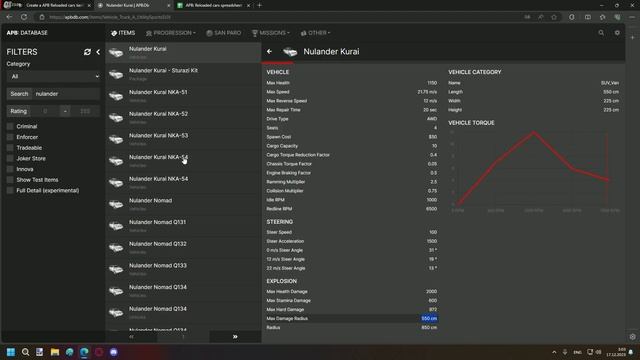The height and width of the screenshot is (360, 640).
Task: Click the Drive Type value AWD
Action: pos(432,119)
